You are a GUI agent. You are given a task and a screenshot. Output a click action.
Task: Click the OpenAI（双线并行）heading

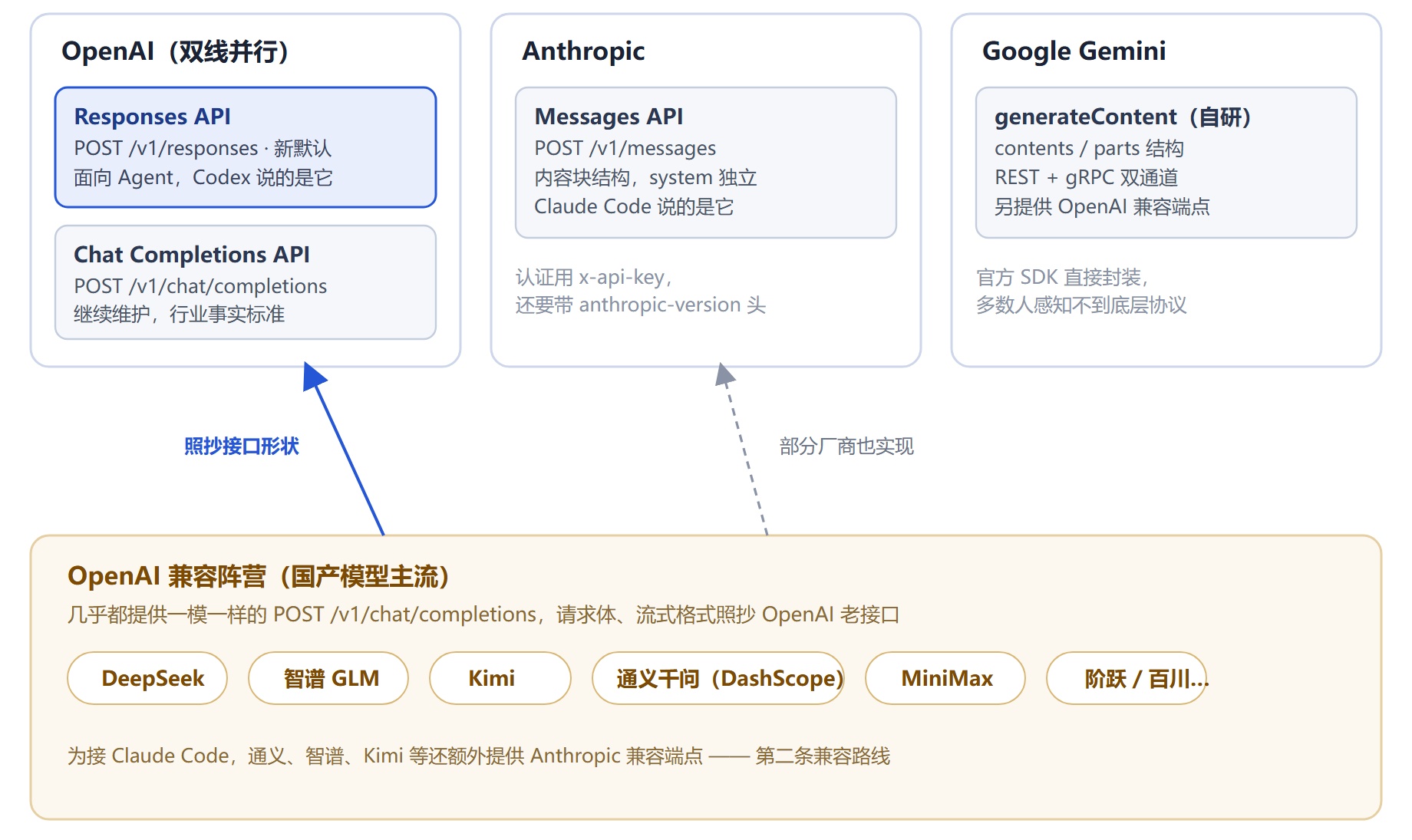[175, 51]
